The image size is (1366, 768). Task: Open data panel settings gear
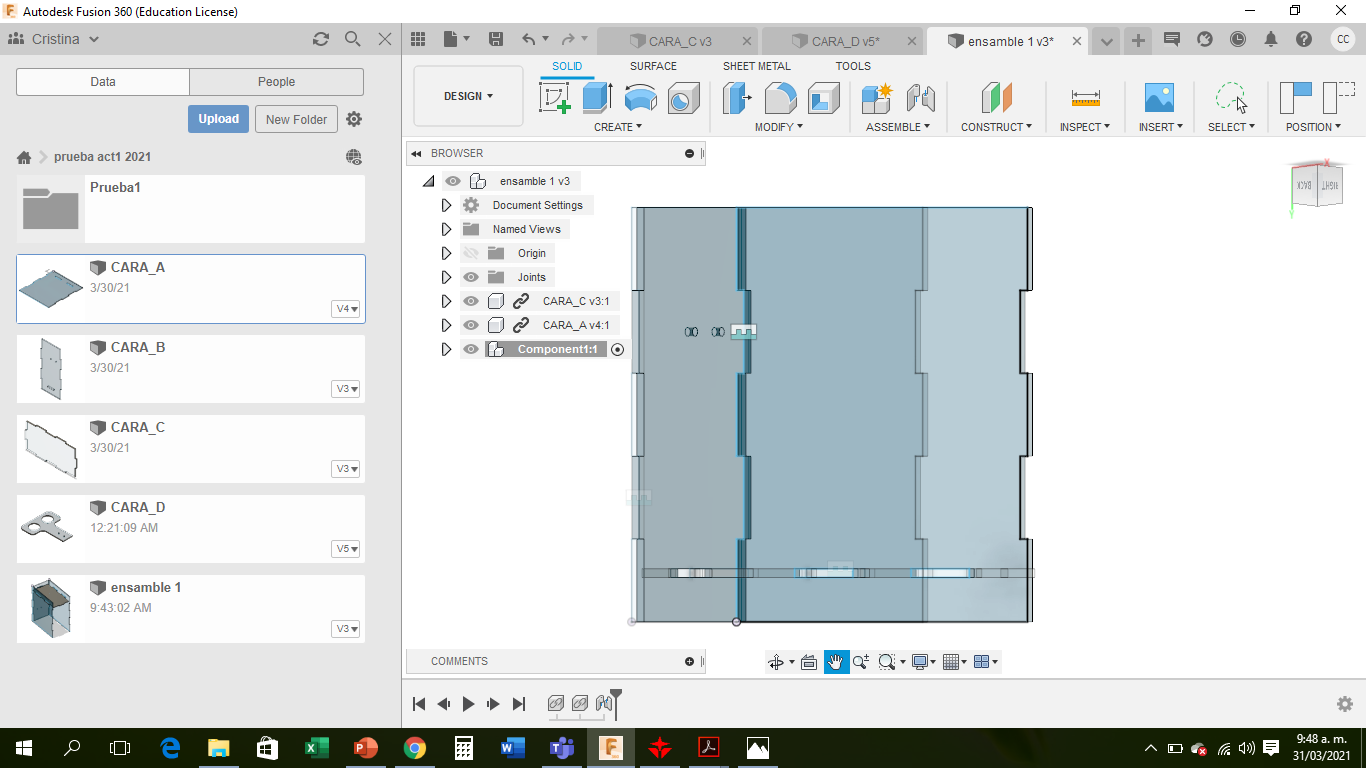354,119
